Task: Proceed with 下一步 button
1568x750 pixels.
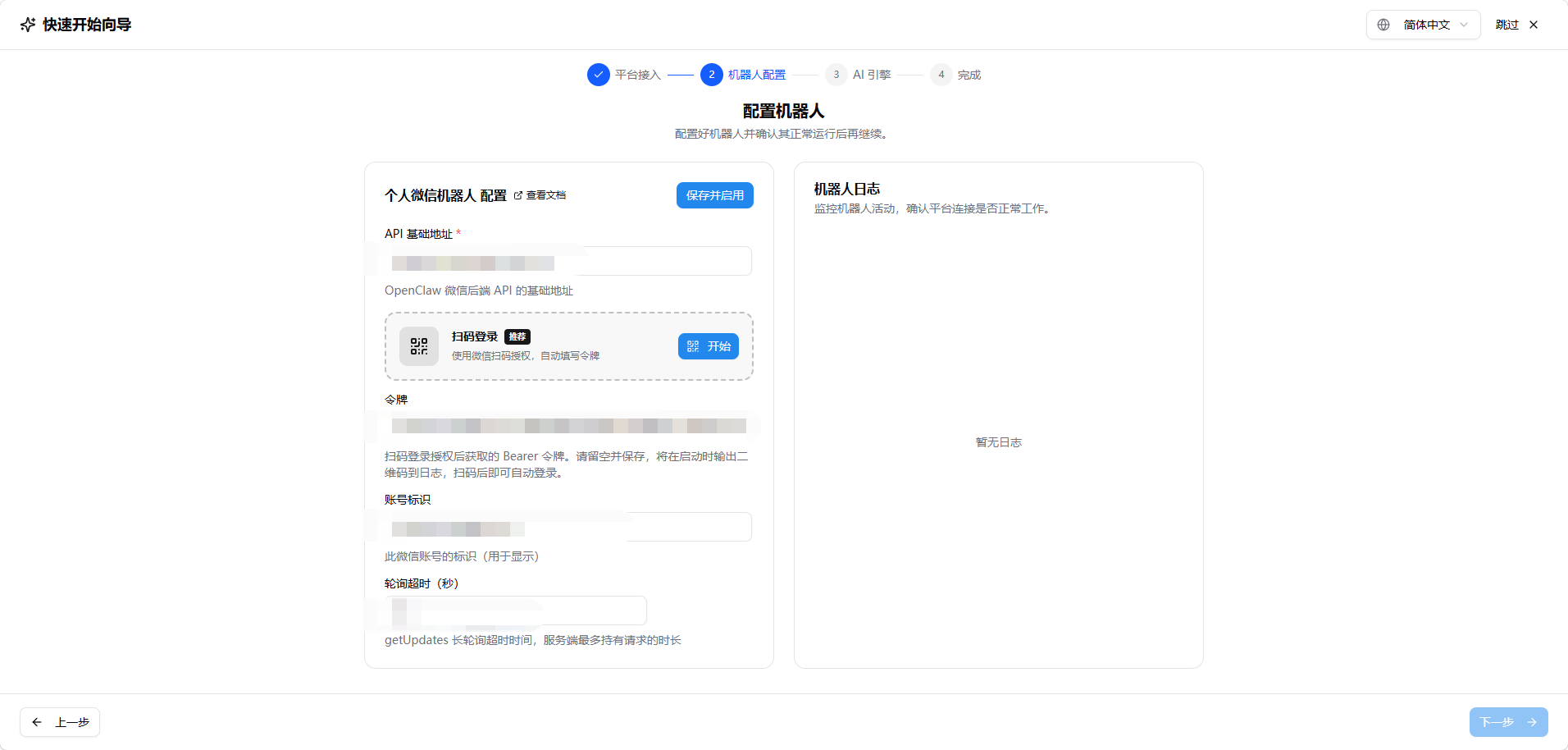Action: [1509, 722]
